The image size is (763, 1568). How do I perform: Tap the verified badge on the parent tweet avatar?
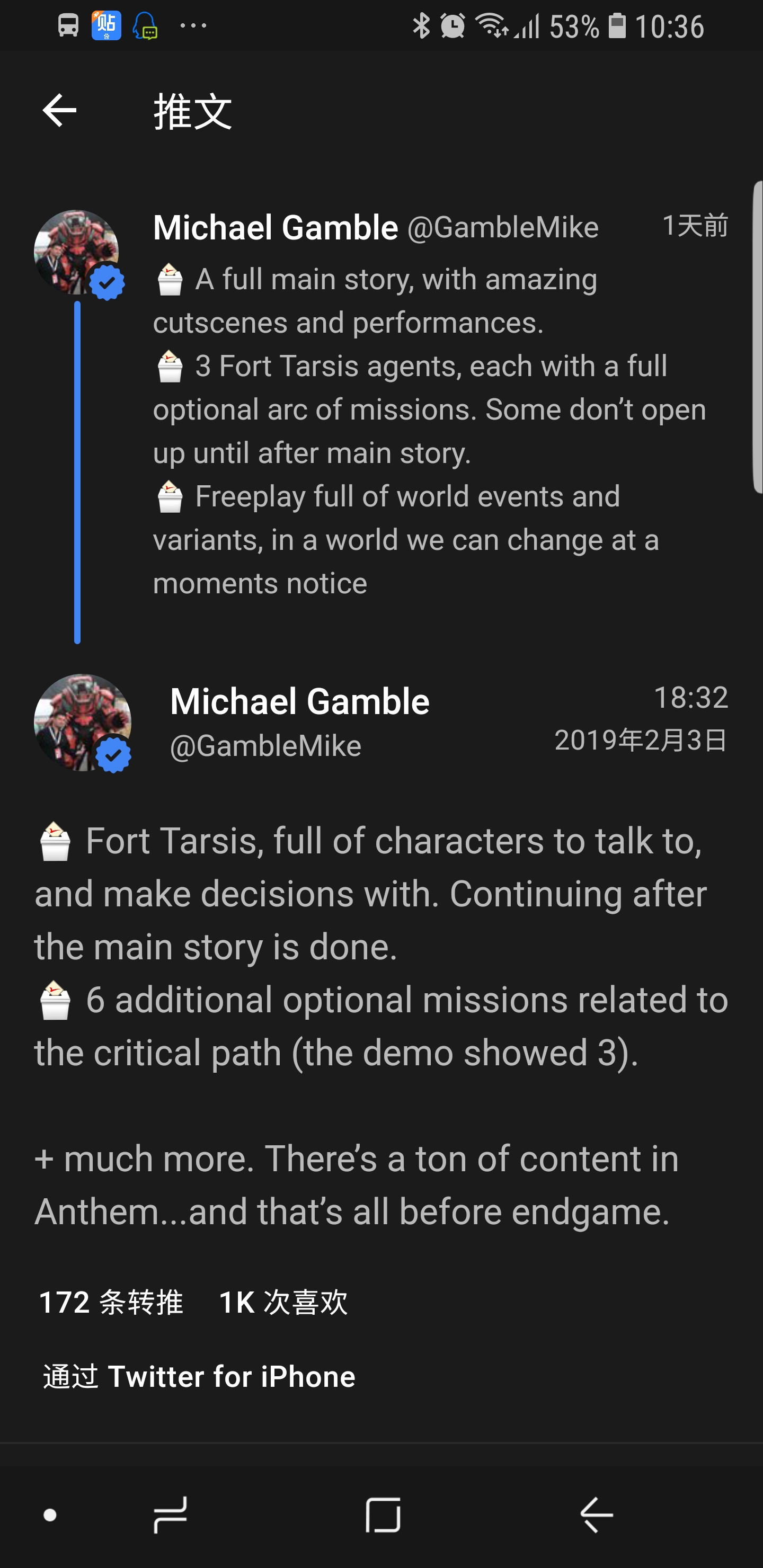click(108, 282)
